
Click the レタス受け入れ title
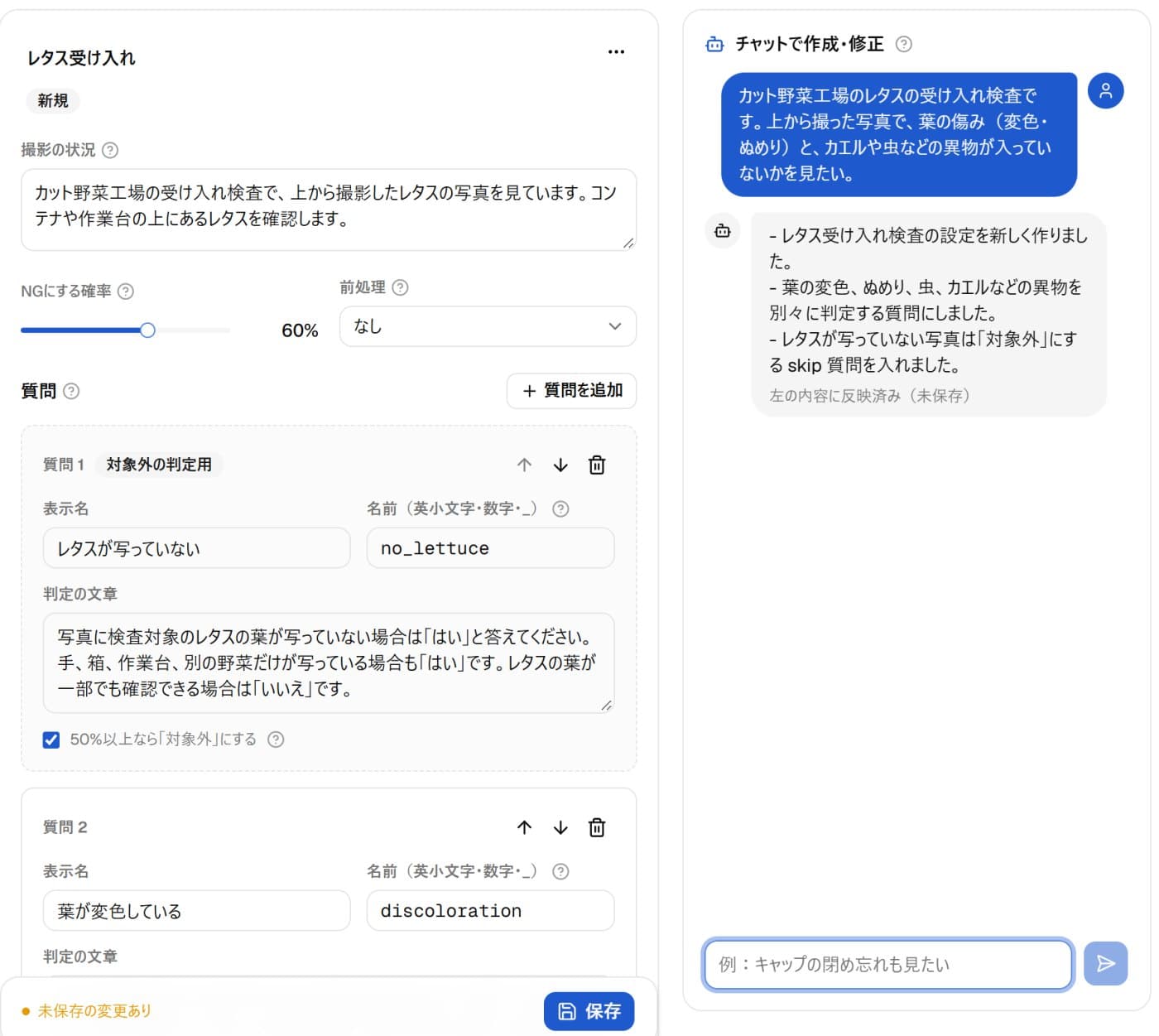[x=81, y=58]
